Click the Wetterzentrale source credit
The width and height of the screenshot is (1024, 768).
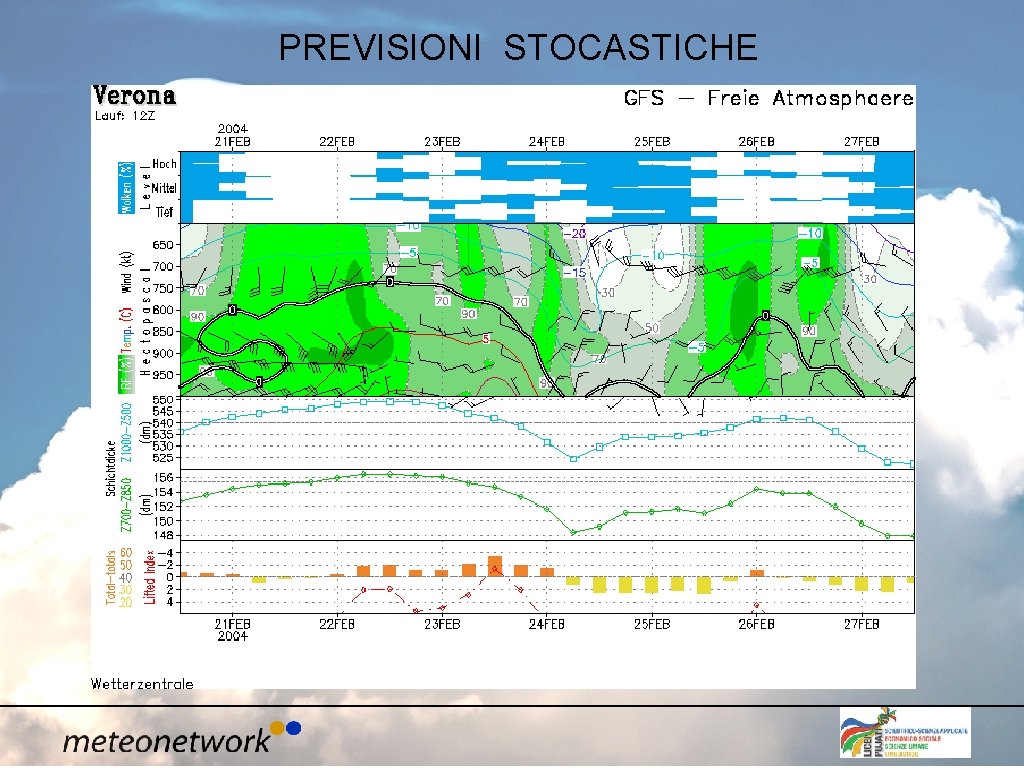[142, 684]
